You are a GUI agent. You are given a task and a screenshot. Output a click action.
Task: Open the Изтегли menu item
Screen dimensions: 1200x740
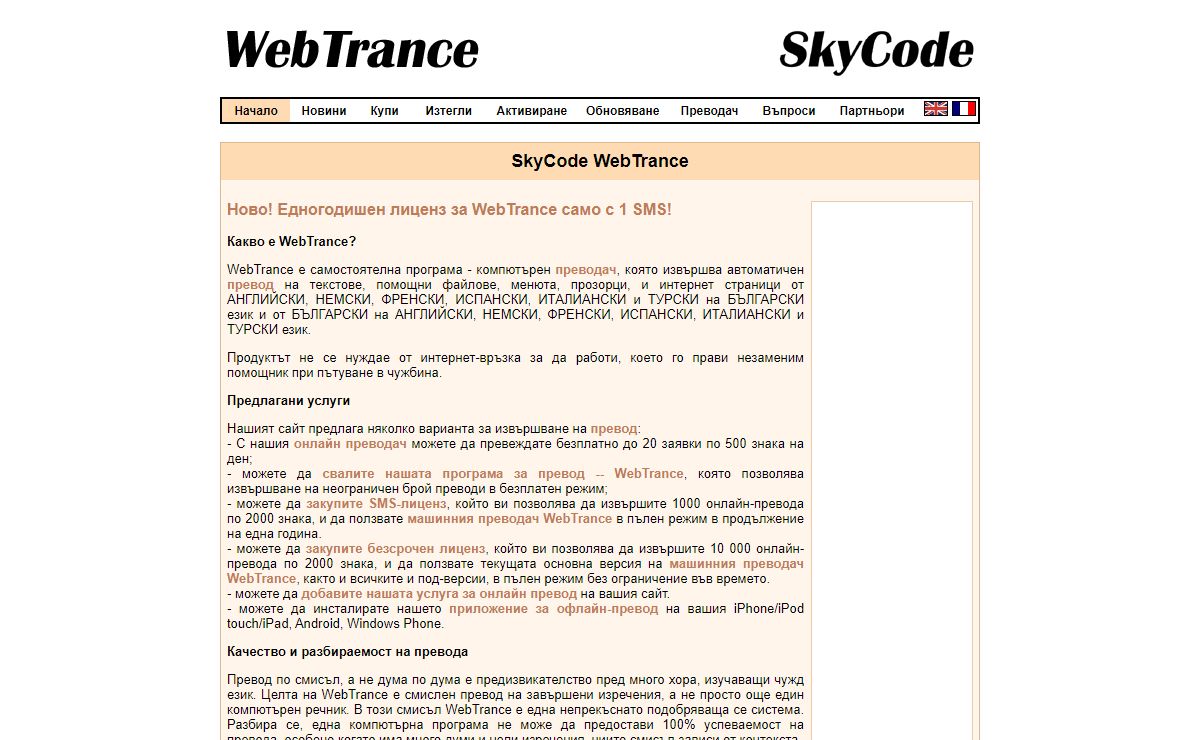(448, 111)
